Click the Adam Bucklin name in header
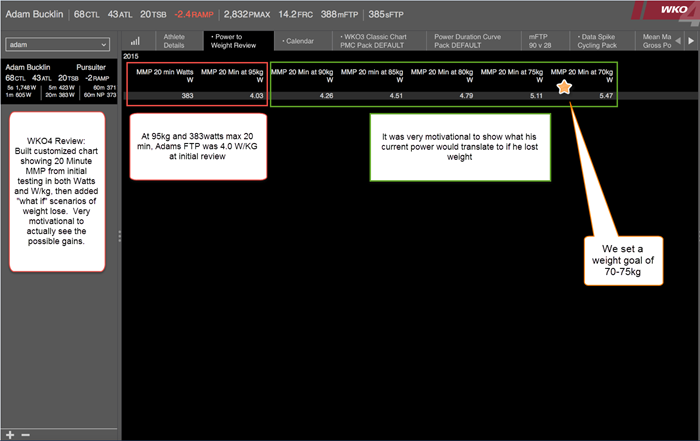The width and height of the screenshot is (700, 441). 34,14
